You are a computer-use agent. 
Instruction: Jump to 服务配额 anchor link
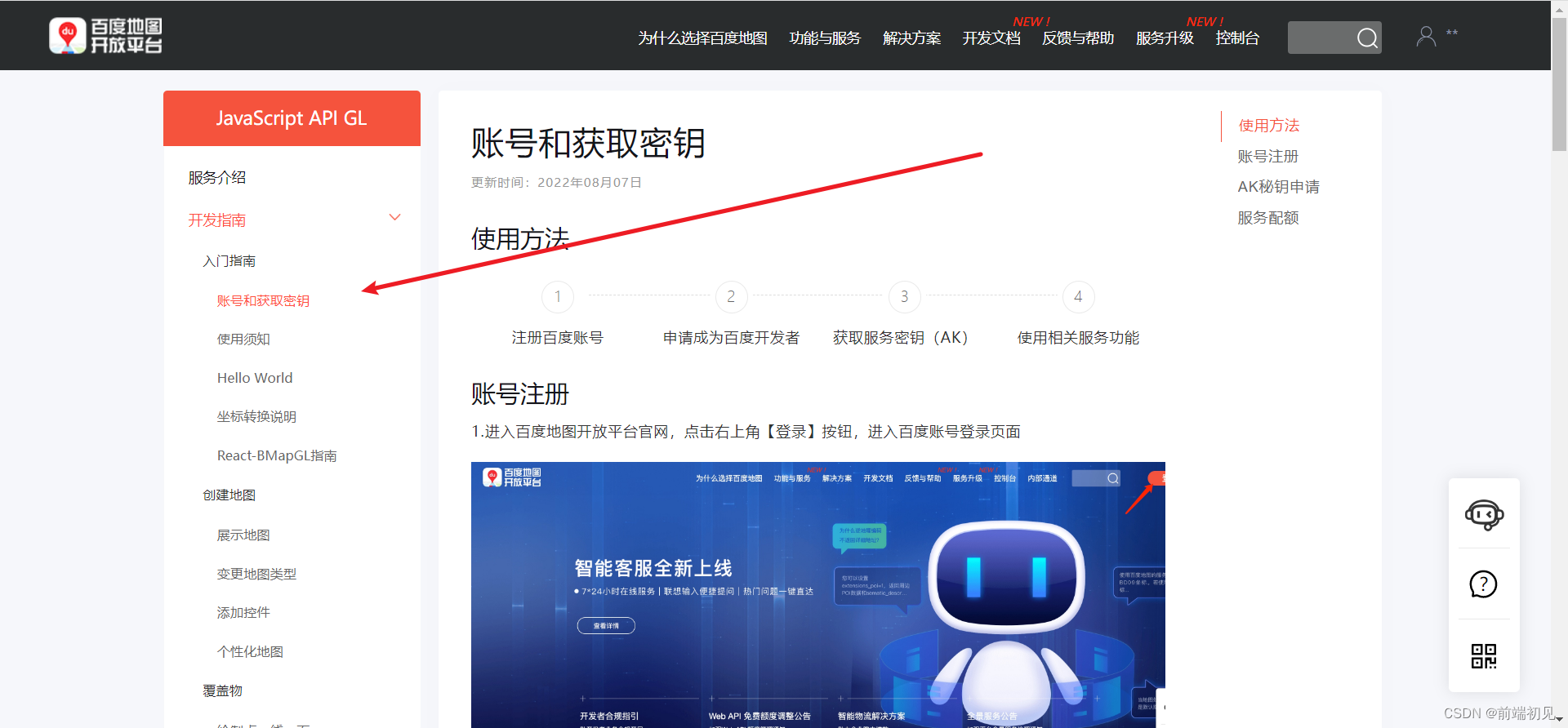1268,218
